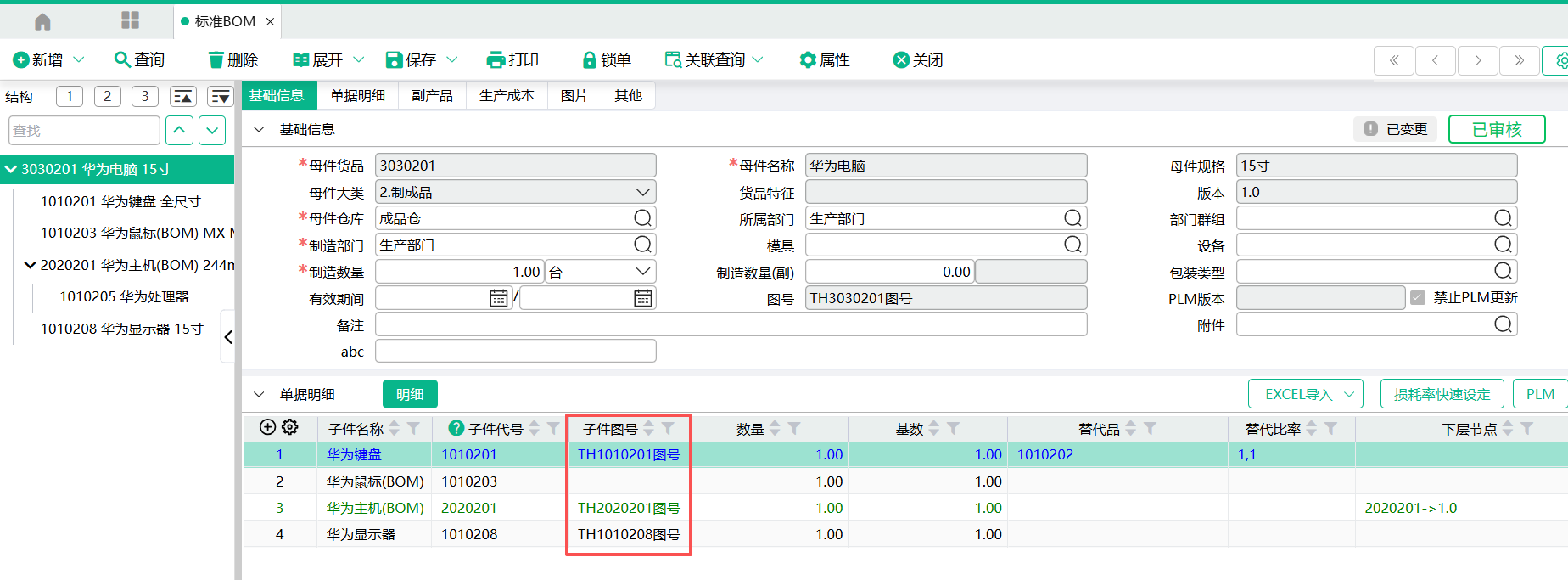Click the 已审核 status button

point(1496,129)
